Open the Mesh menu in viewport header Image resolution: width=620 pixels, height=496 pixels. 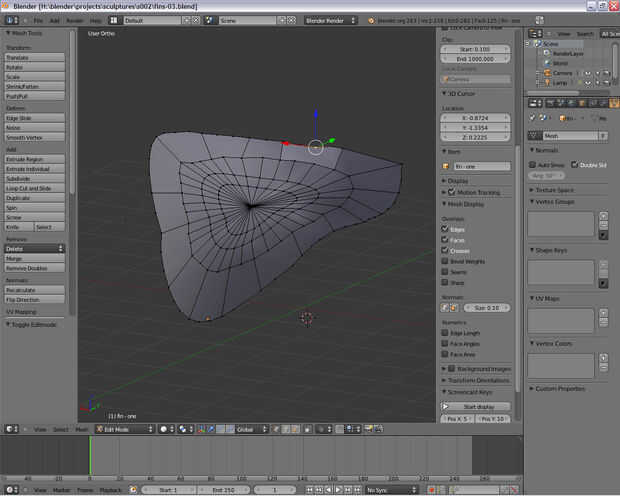(x=82, y=429)
